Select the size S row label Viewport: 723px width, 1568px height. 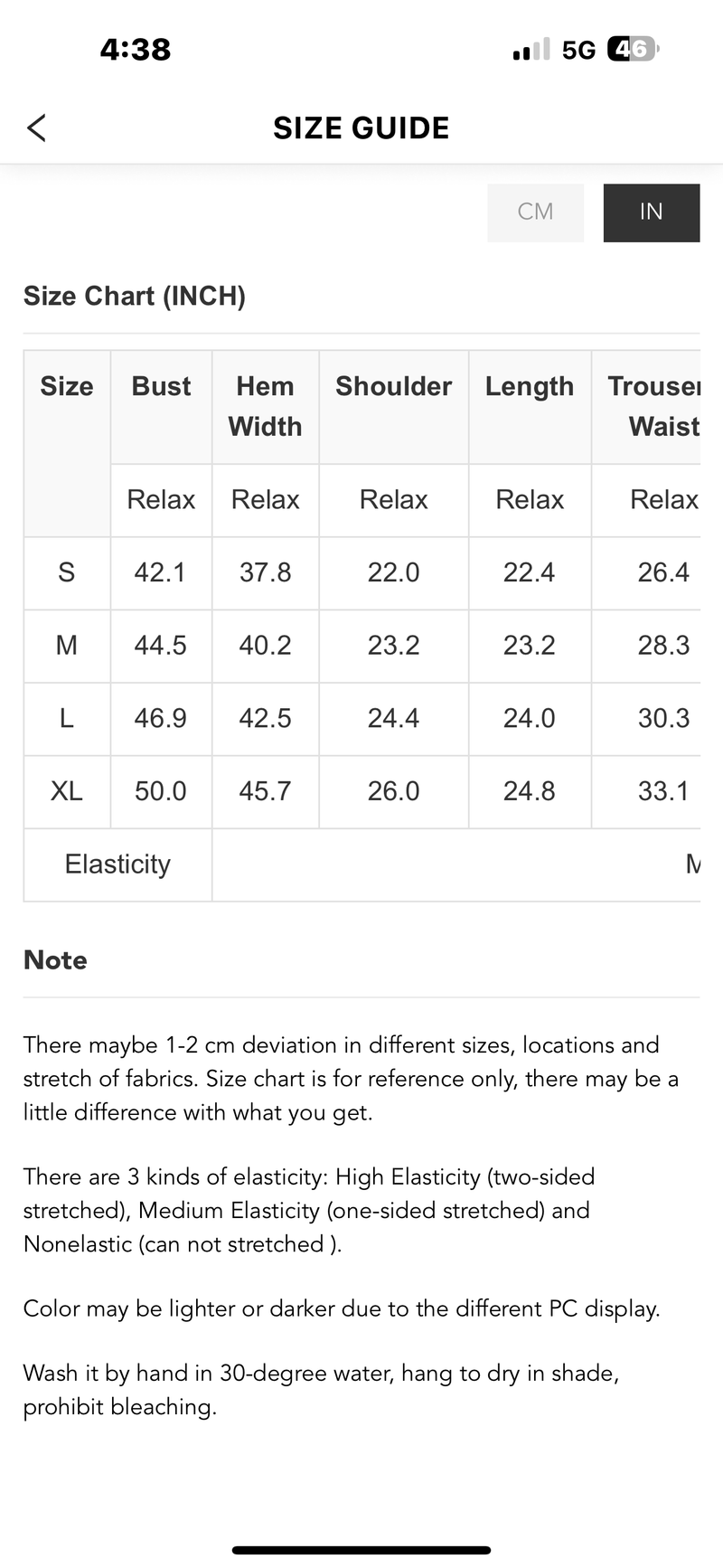pos(67,572)
